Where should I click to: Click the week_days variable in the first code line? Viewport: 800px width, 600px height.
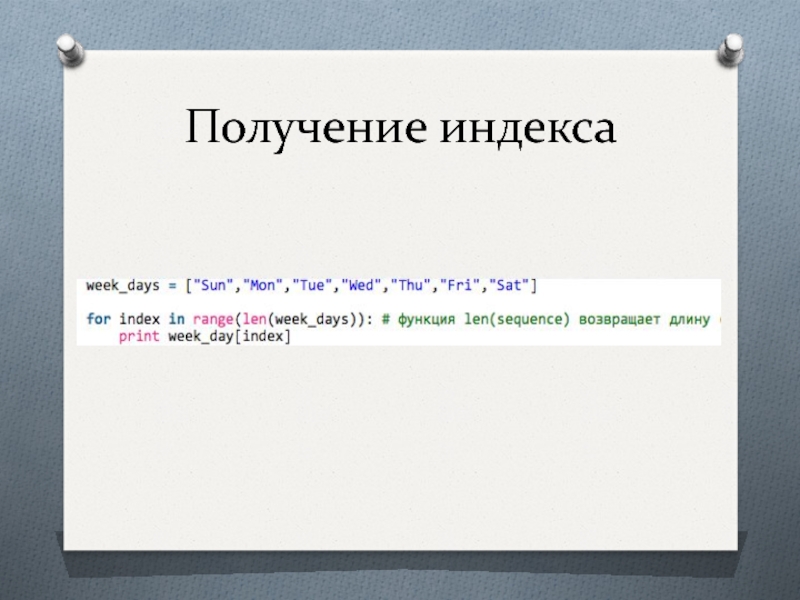(x=123, y=286)
